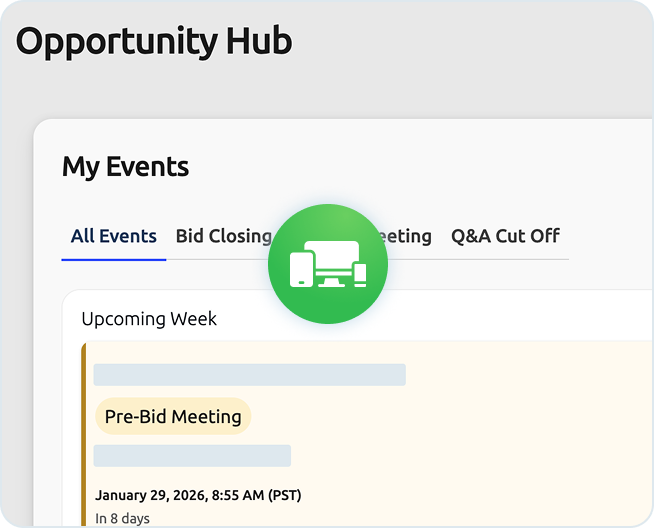Switch to the Bid Closing tab

click(222, 237)
